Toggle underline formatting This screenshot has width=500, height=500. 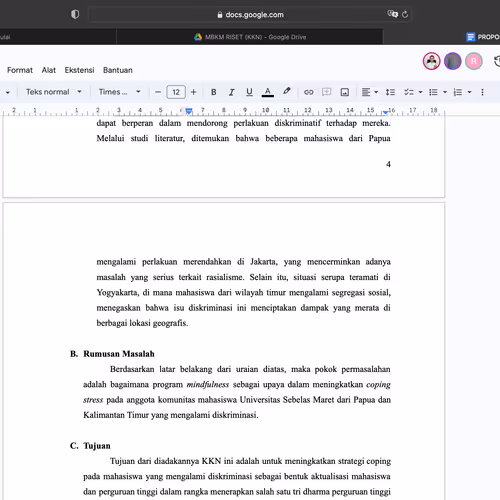point(249,92)
